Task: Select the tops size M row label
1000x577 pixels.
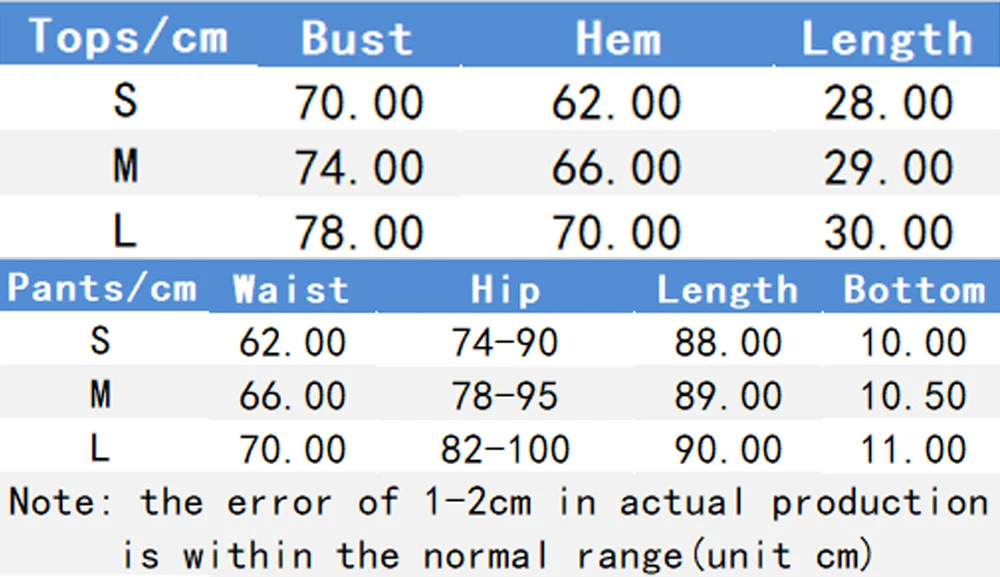Action: (125, 166)
